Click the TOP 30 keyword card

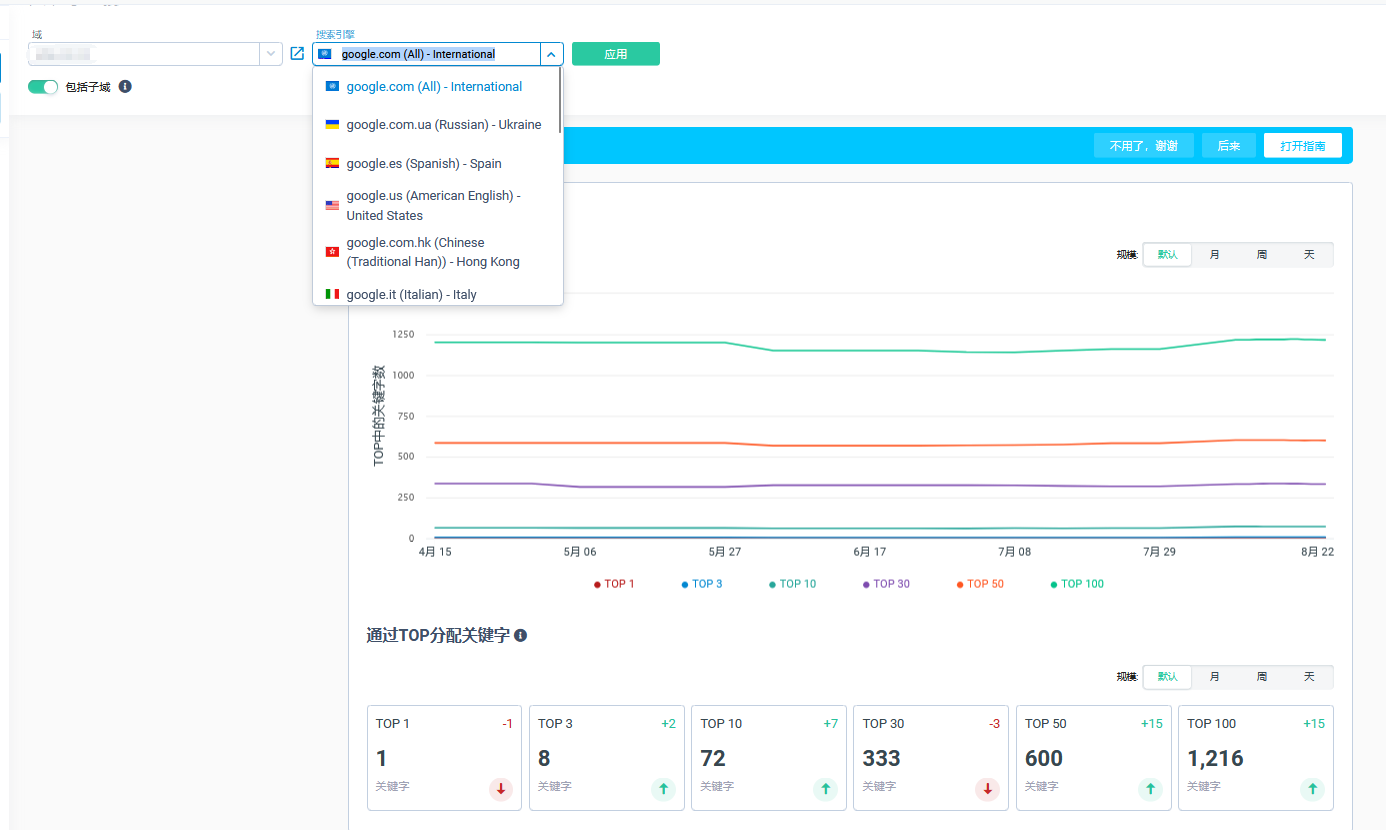coord(931,758)
